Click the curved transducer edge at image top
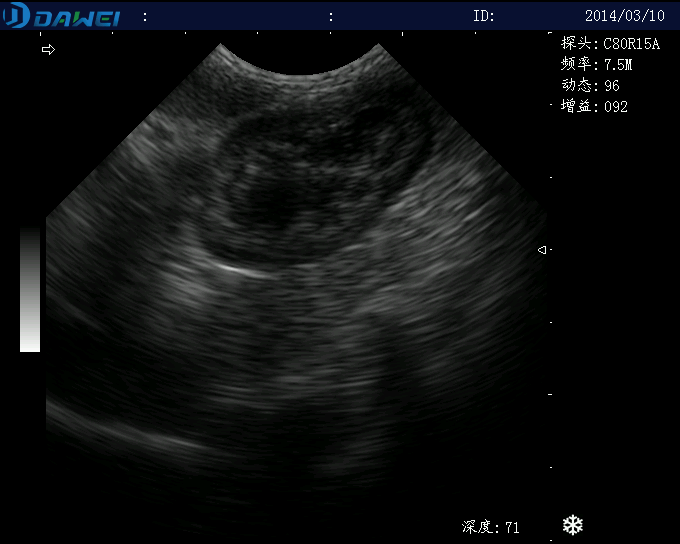This screenshot has width=680, height=544. click(299, 67)
